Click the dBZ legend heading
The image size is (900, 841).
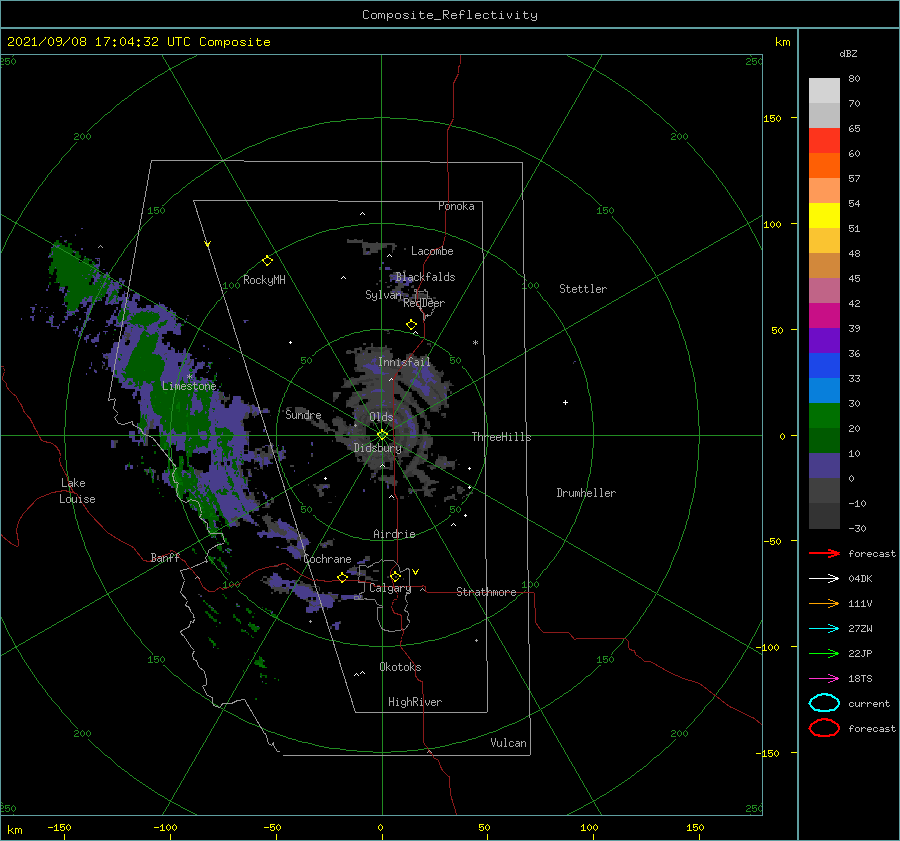coord(848,53)
